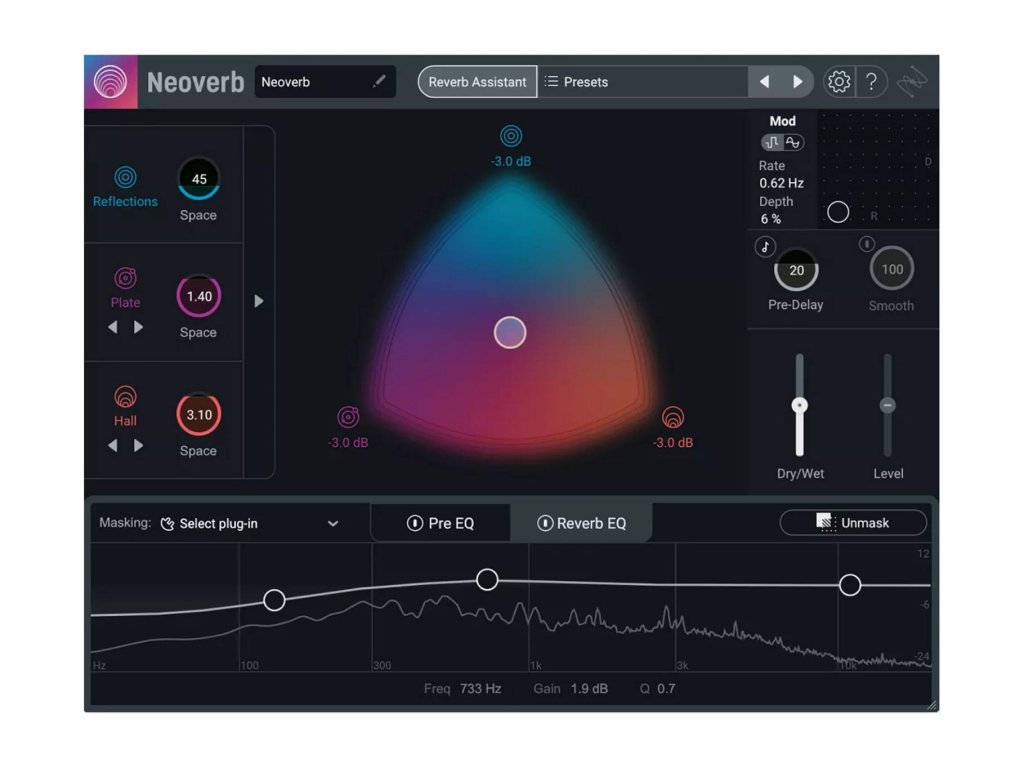Click the Hall -3.0 dB level readout

pyautogui.click(x=673, y=443)
